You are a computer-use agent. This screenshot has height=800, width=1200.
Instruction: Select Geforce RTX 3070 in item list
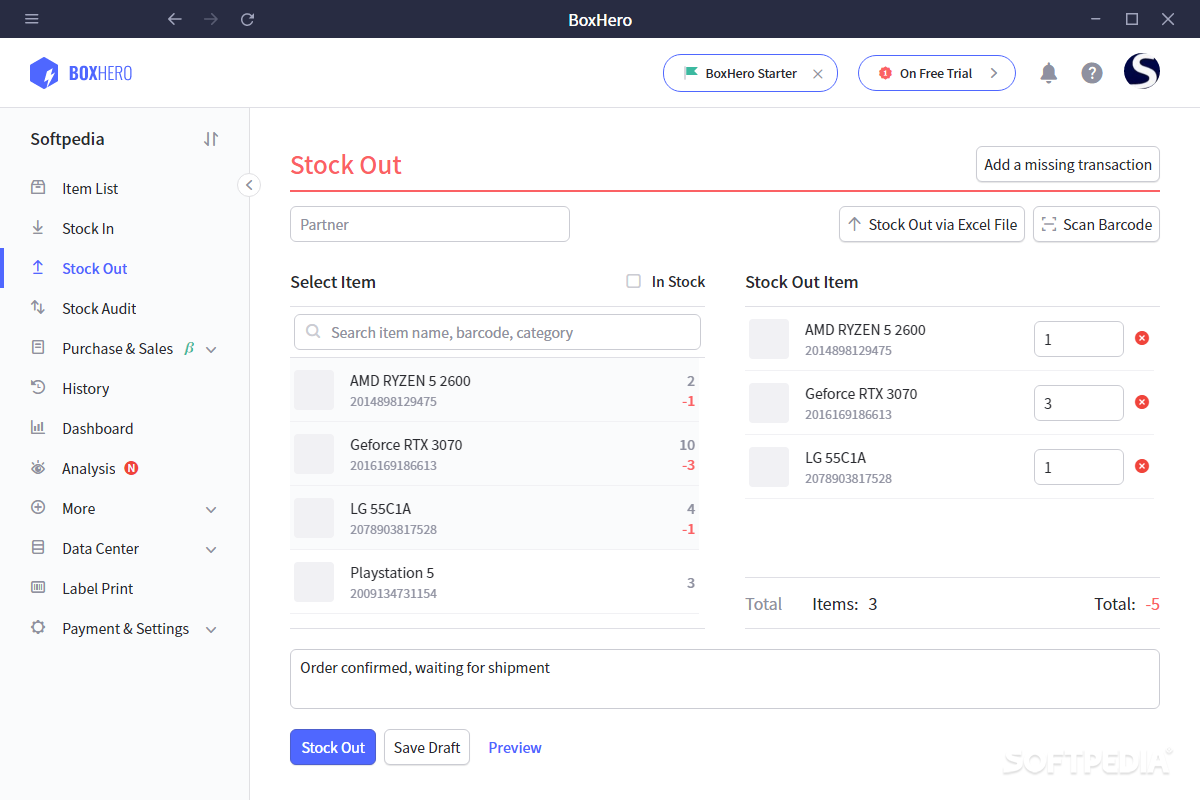click(495, 454)
